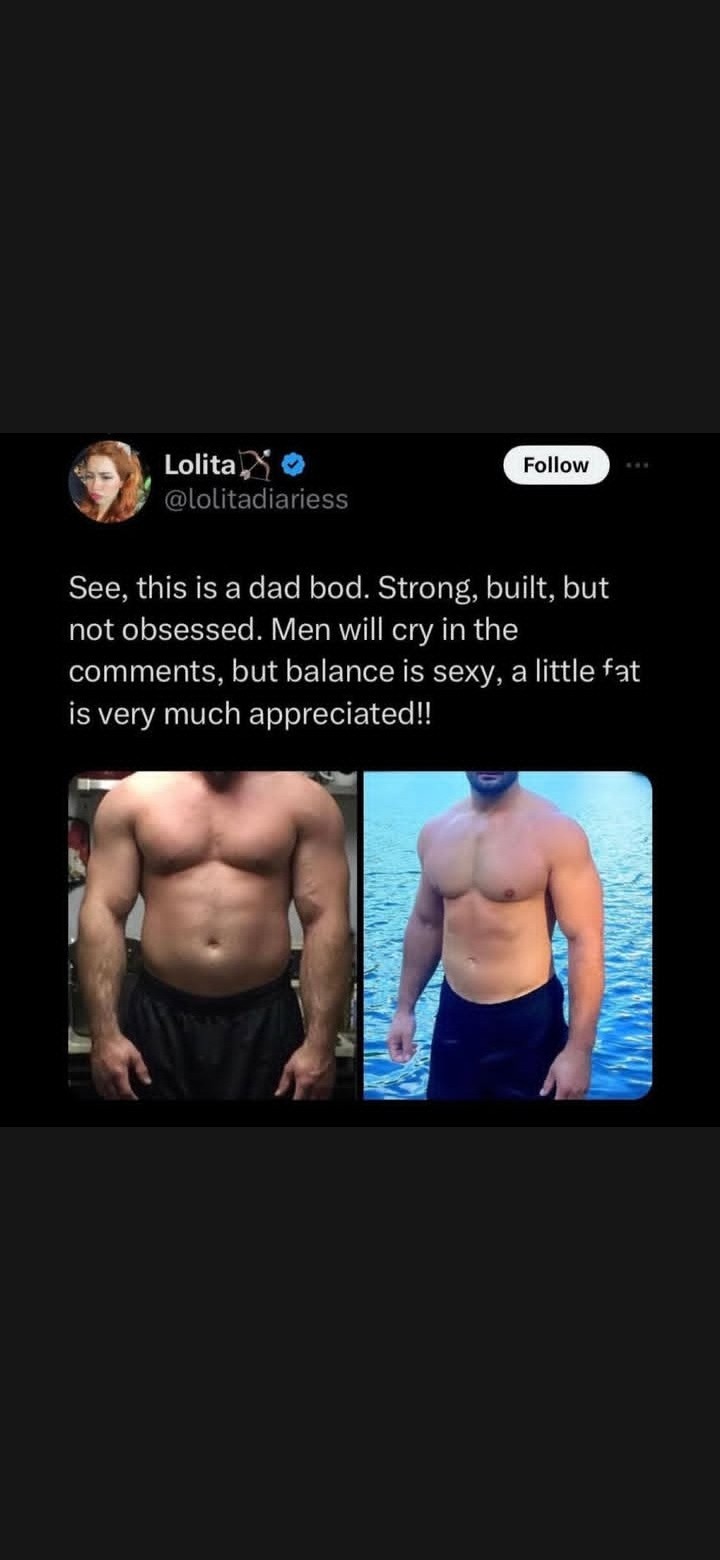Tap Lolita's round profile avatar
The image size is (720, 1560).
[x=109, y=481]
